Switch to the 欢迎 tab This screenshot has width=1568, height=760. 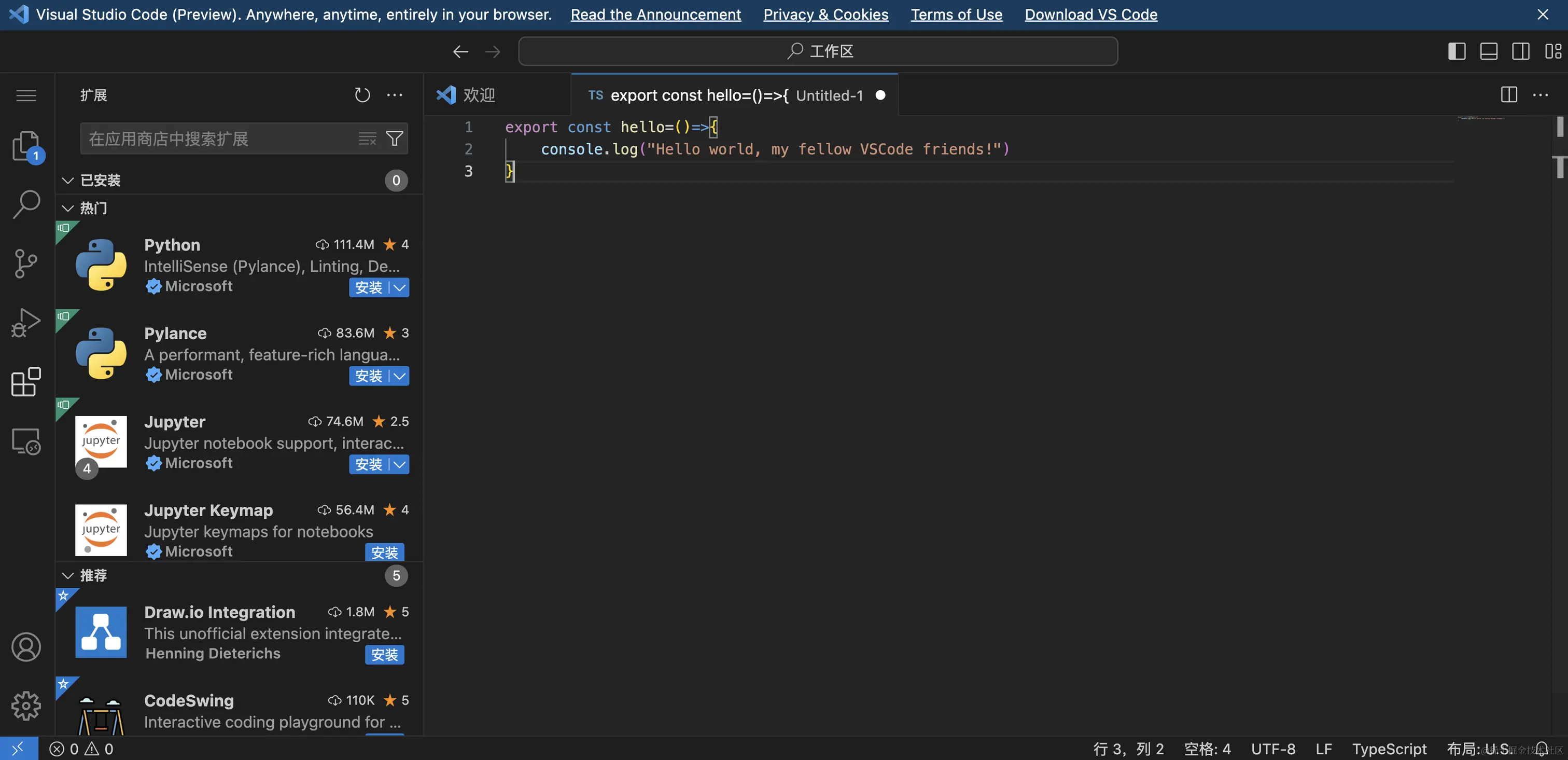[x=498, y=95]
